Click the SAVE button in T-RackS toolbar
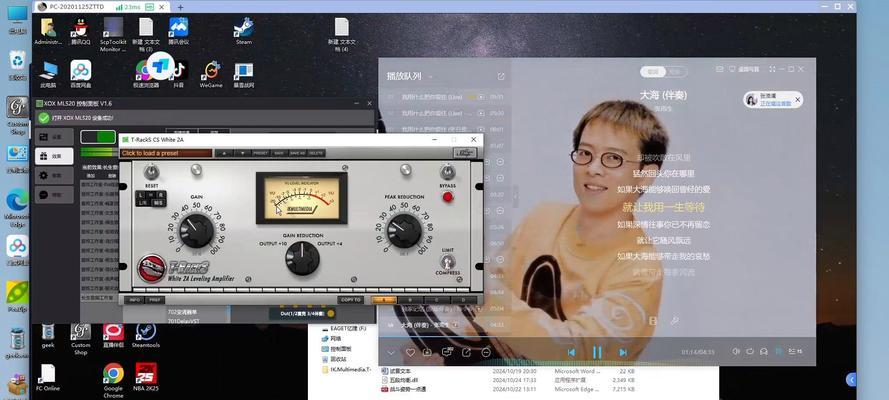This screenshot has height=400, width=889. (x=279, y=153)
